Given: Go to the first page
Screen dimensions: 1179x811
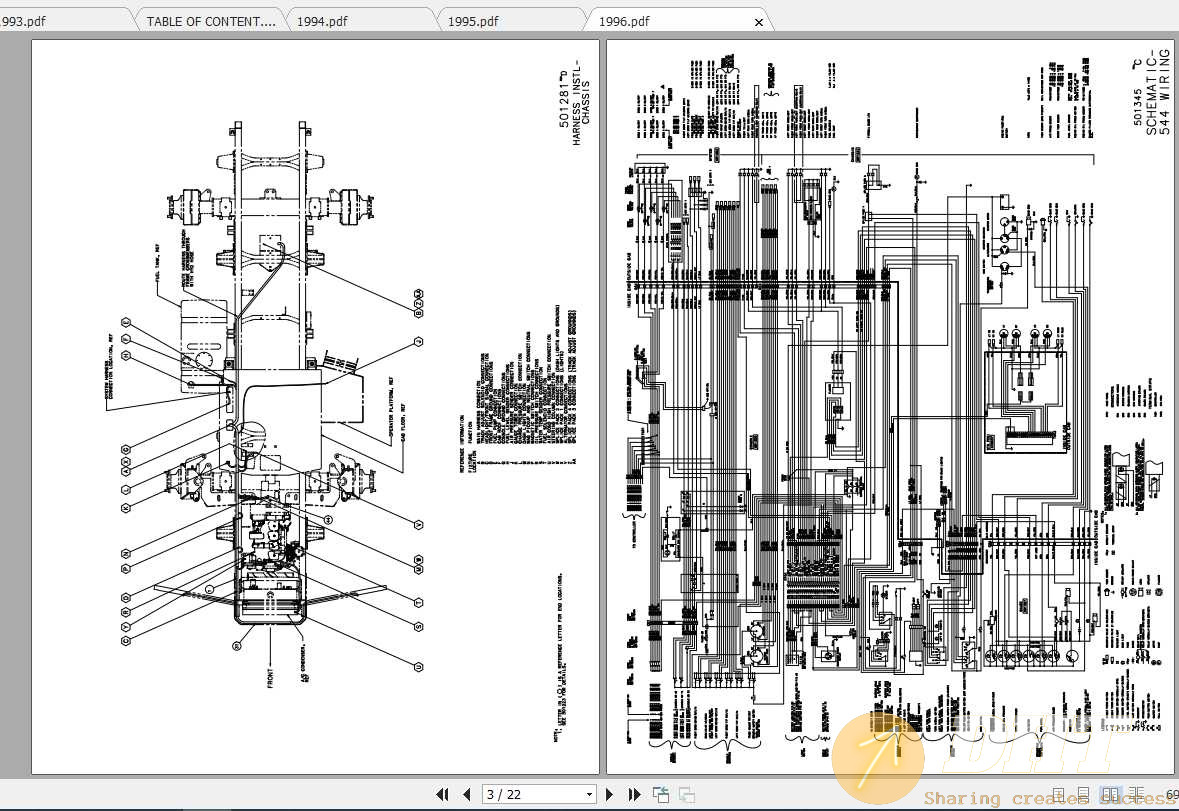Looking at the screenshot, I should coord(442,794).
